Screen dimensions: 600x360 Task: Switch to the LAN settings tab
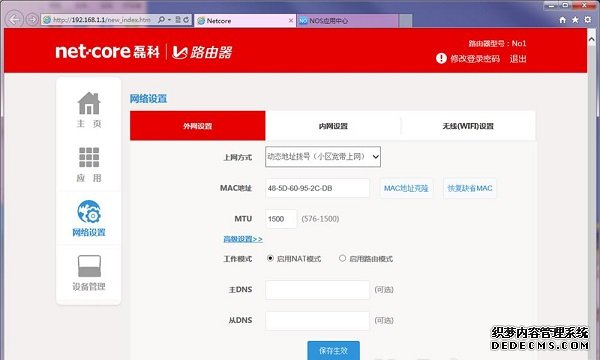(333, 126)
